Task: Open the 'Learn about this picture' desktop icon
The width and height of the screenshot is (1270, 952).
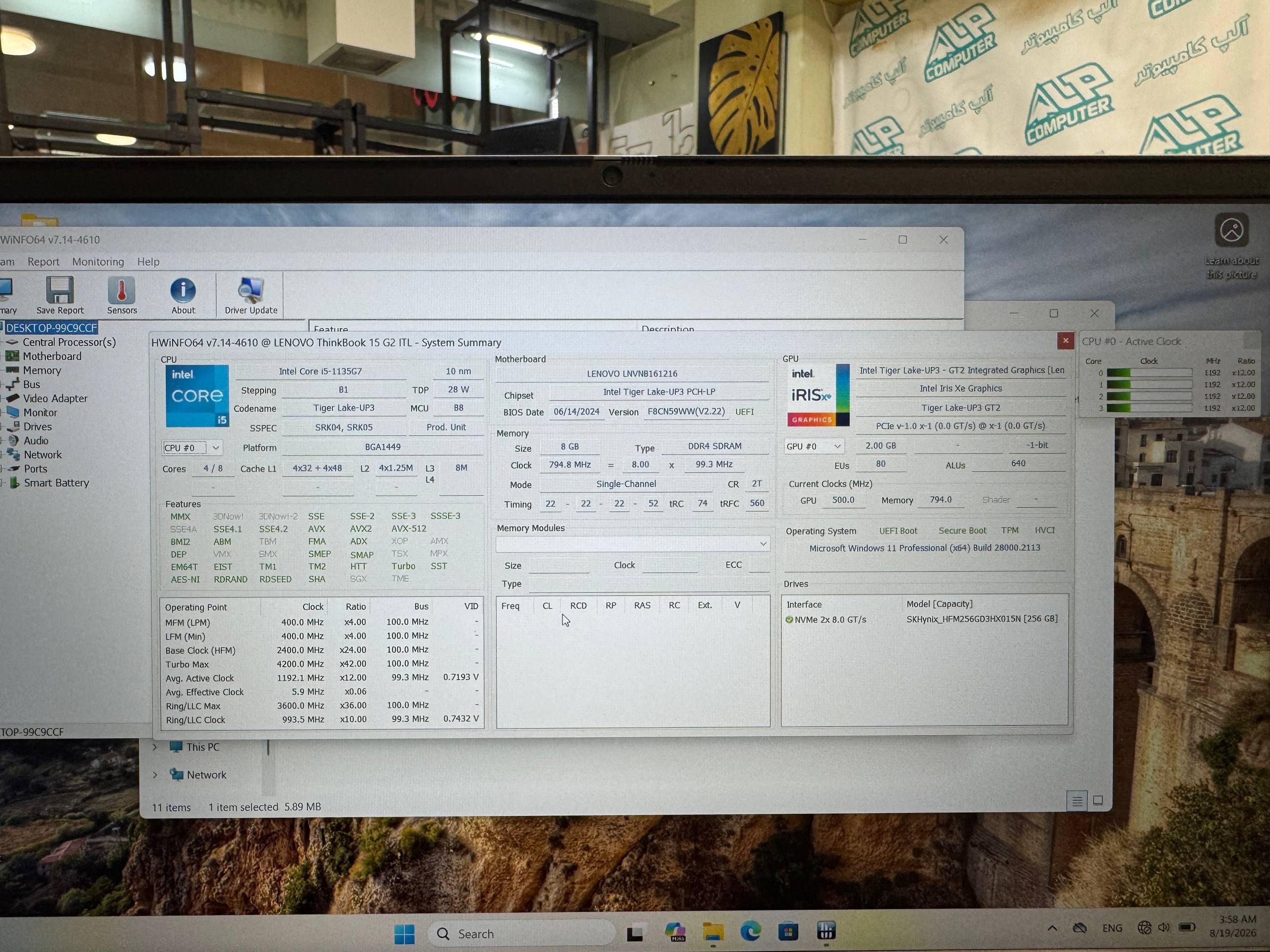Action: [x=1231, y=246]
